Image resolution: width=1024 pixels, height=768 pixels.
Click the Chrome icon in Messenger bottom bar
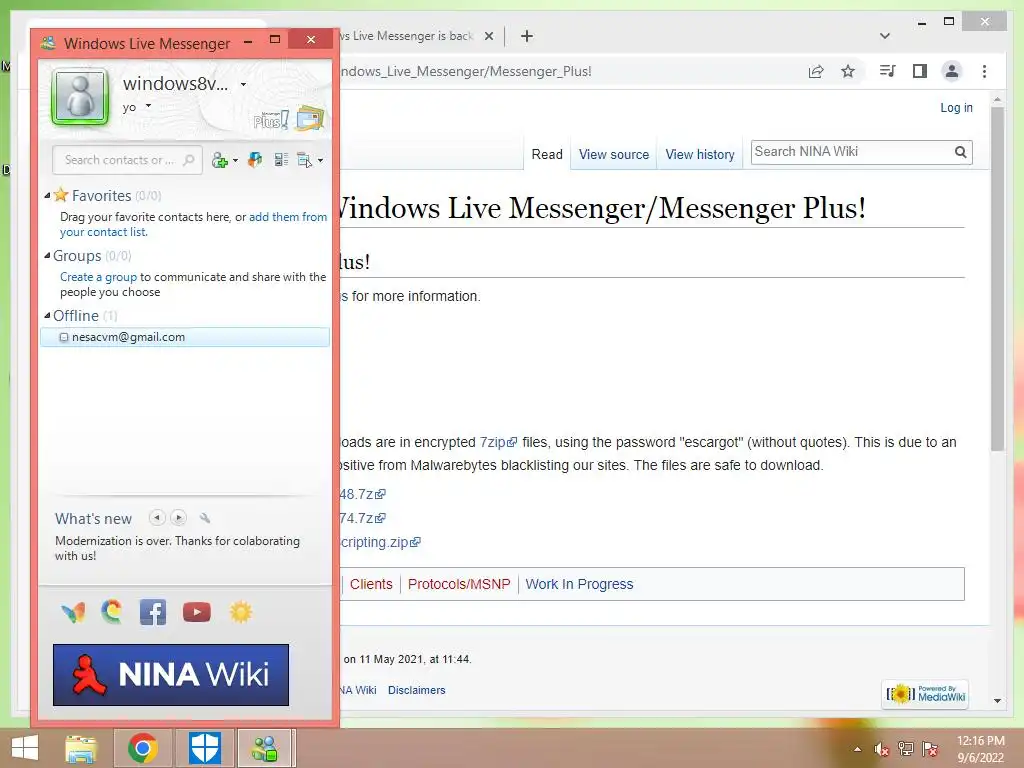tap(112, 612)
